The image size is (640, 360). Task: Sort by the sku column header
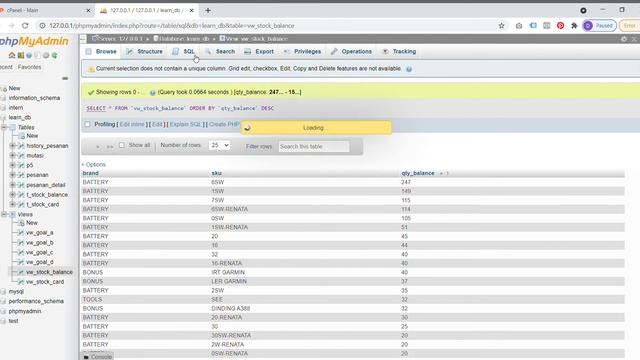(x=216, y=173)
